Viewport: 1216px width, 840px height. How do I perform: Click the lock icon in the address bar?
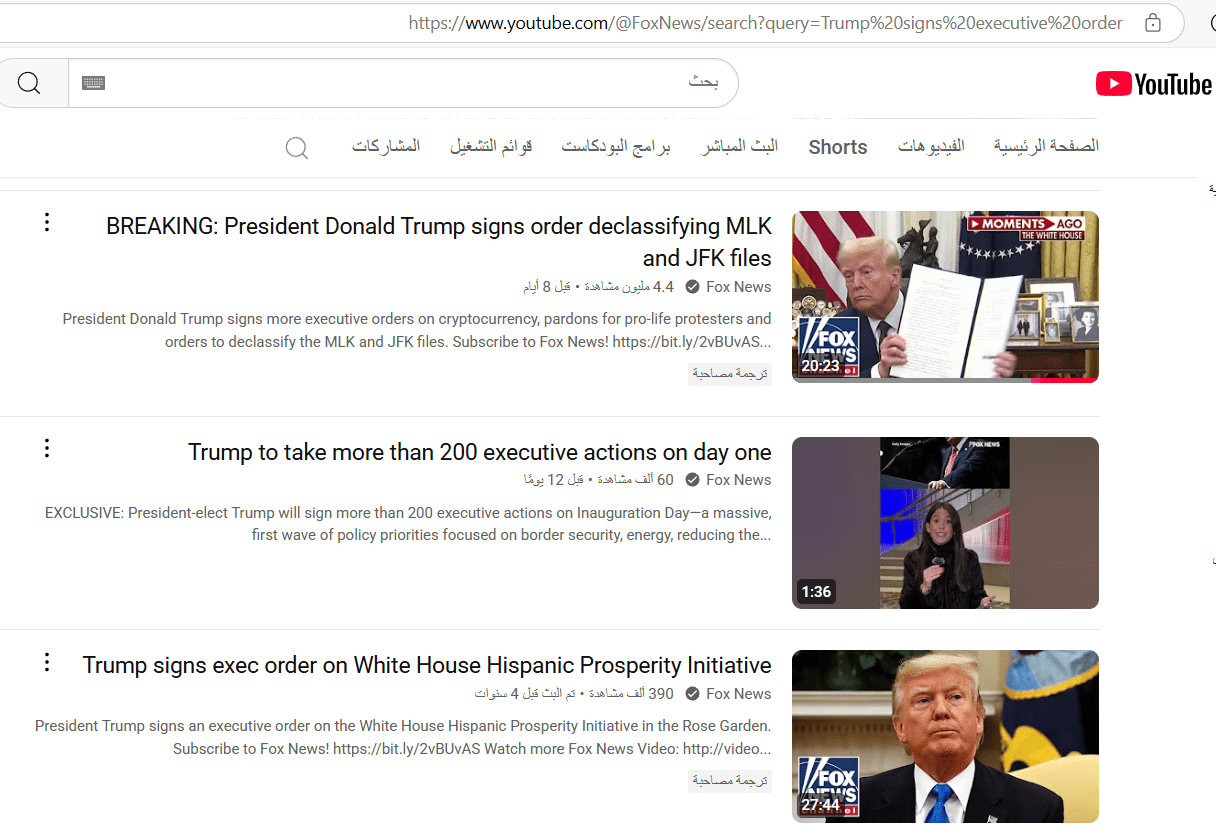tap(1153, 23)
